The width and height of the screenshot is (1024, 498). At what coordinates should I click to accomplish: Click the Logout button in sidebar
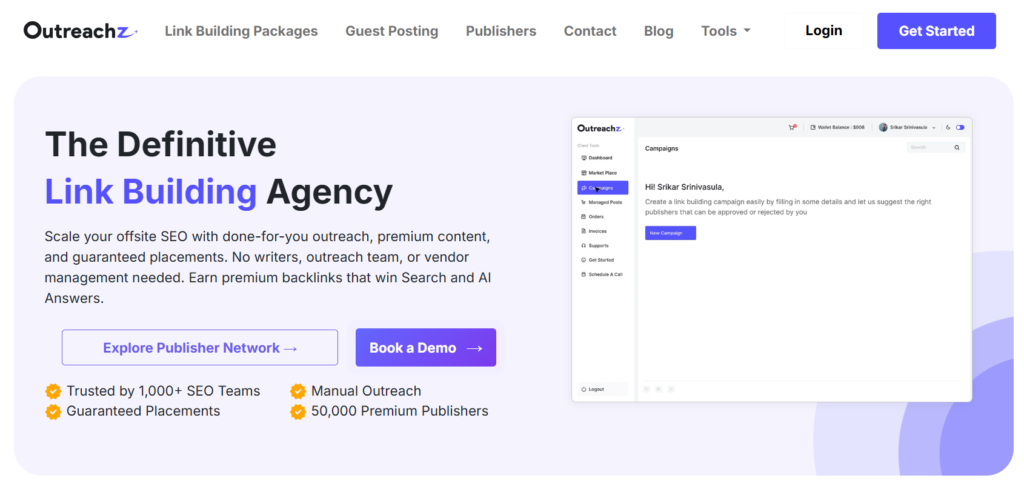603,389
